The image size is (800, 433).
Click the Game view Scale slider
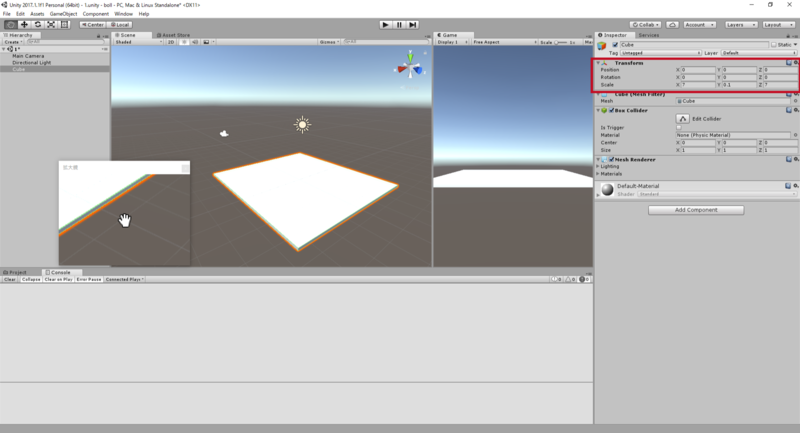[560, 42]
